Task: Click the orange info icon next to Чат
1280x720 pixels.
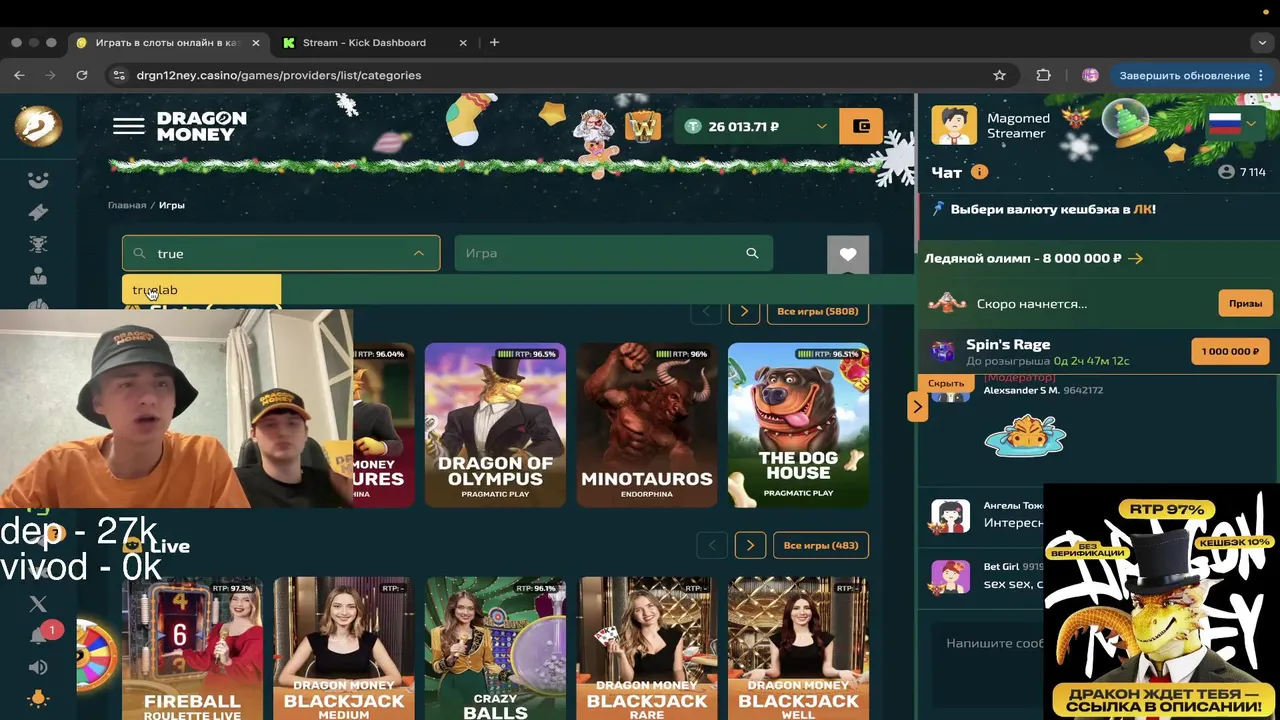Action: [x=979, y=172]
